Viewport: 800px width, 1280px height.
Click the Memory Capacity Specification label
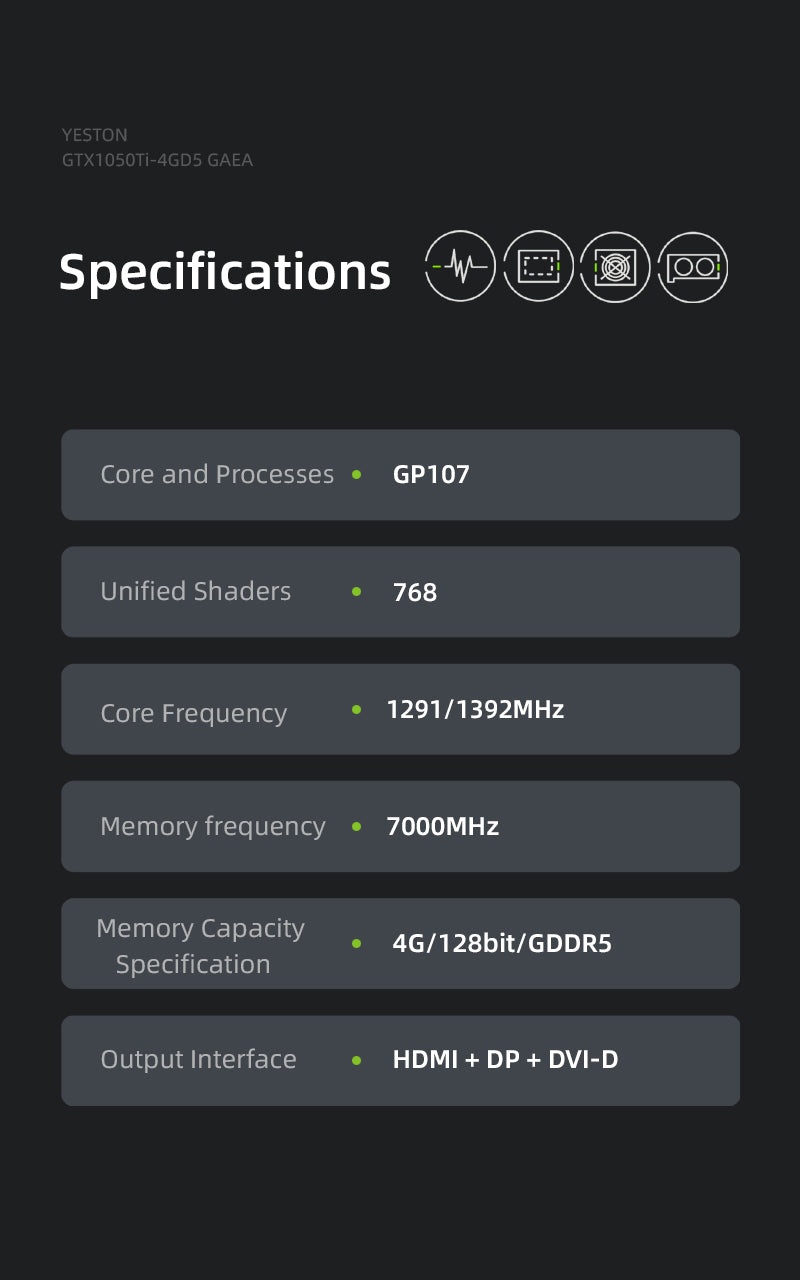(200, 946)
